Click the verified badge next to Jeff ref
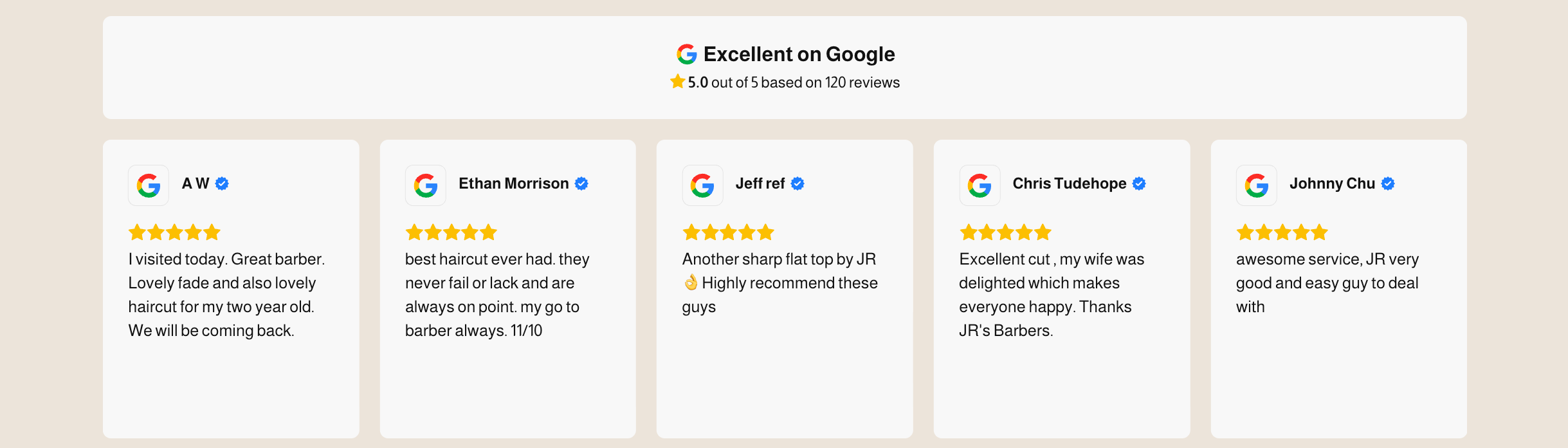This screenshot has width=1568, height=448. pos(798,183)
